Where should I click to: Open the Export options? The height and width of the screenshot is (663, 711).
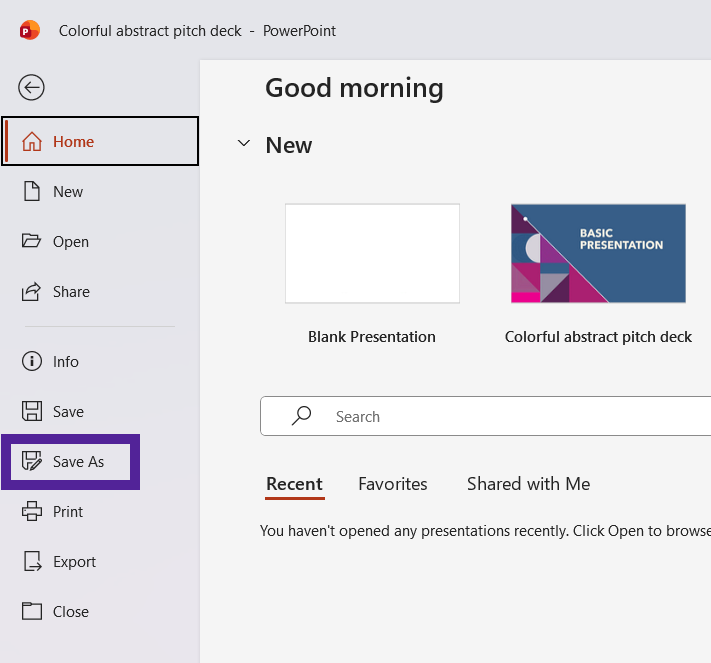point(74,561)
